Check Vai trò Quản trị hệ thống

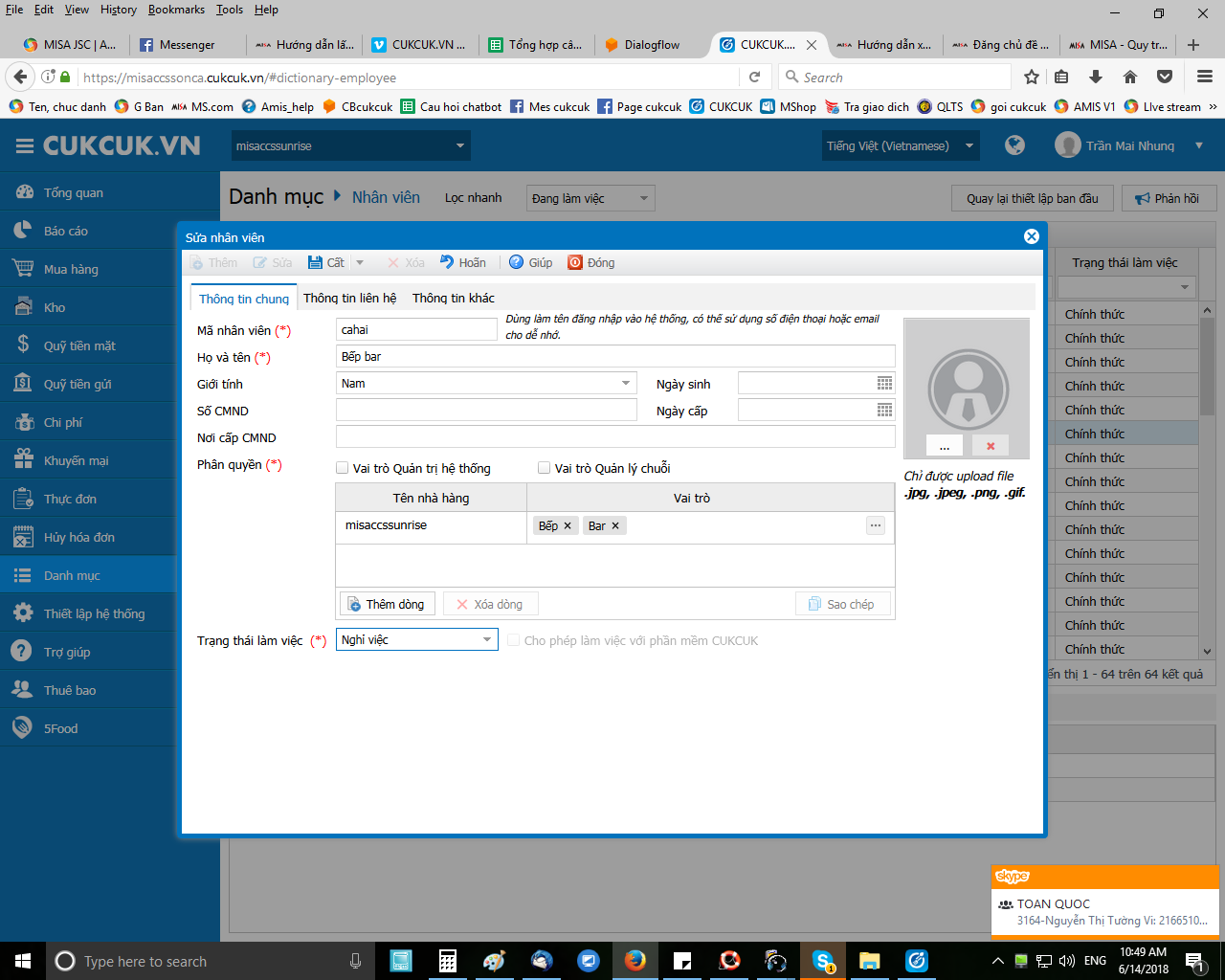342,468
